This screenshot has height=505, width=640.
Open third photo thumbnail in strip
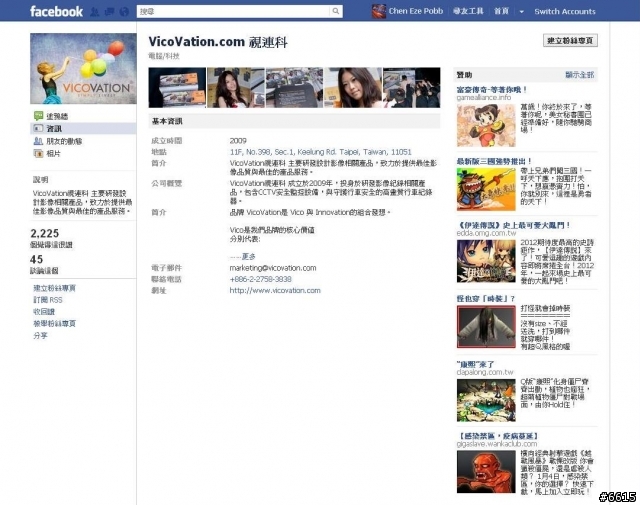pos(294,88)
